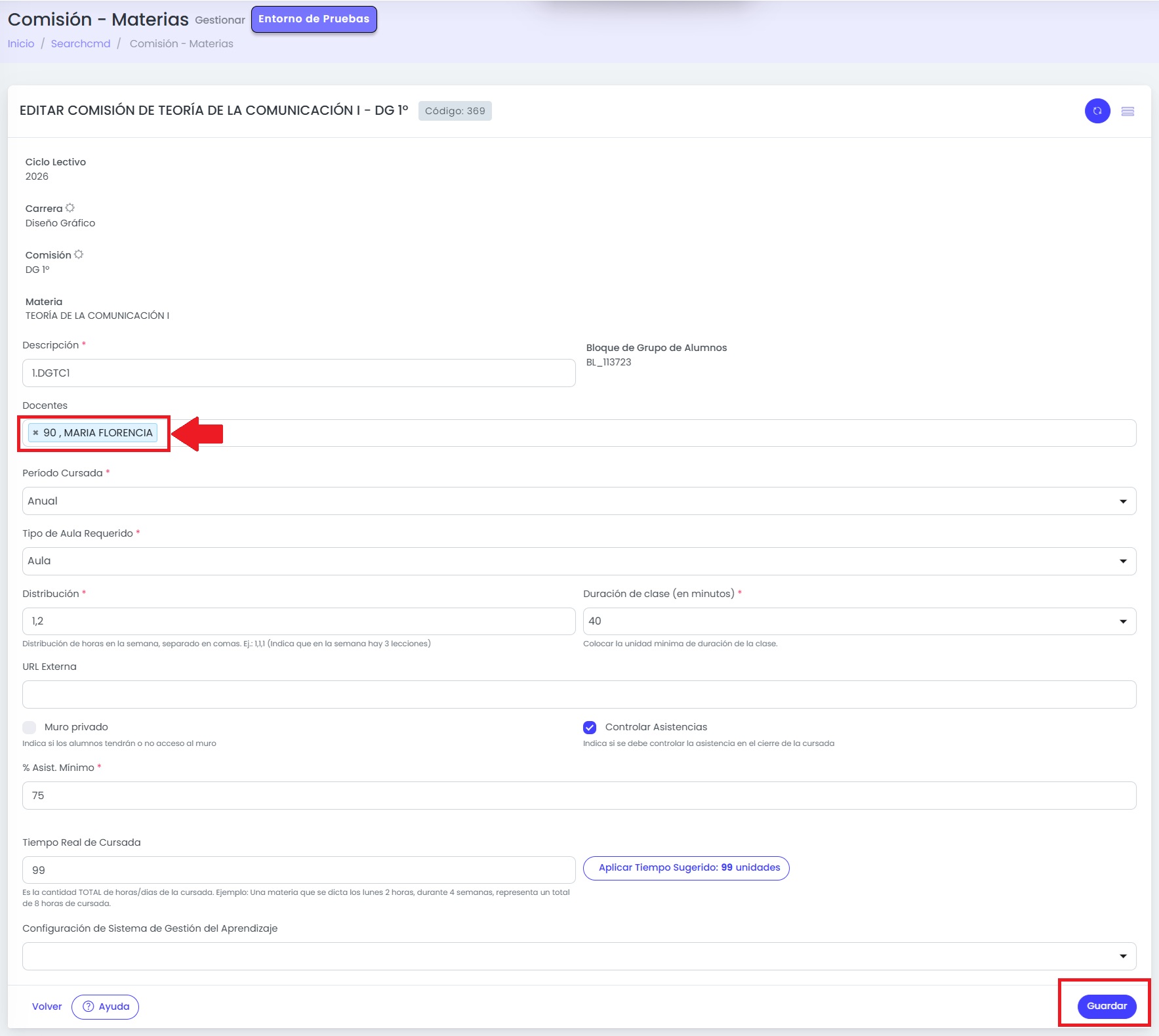The width and height of the screenshot is (1159, 1036).
Task: Remove teacher 90, MARIA FLORENCIA tag
Action: pos(35,433)
